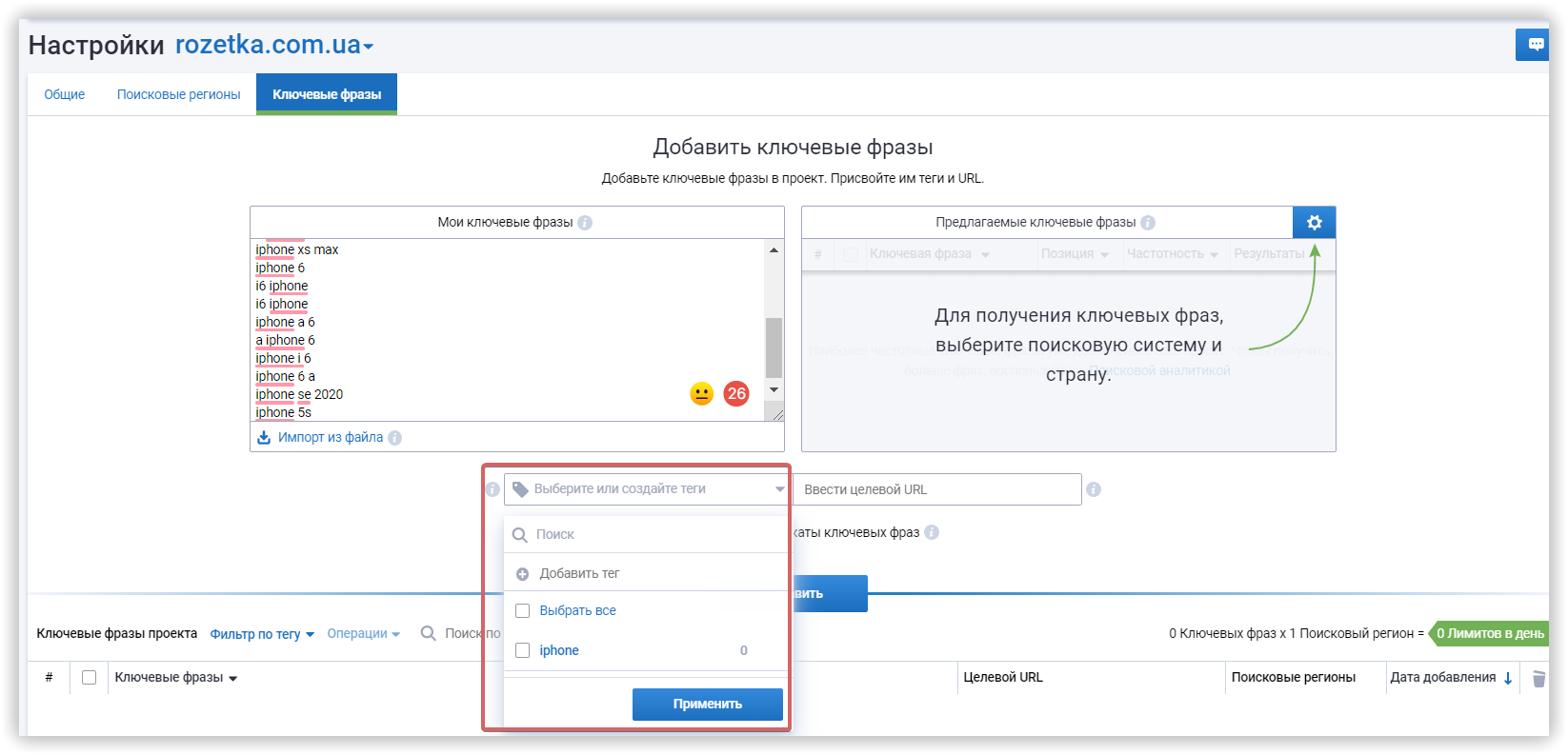Click the Применить button

pos(708,704)
